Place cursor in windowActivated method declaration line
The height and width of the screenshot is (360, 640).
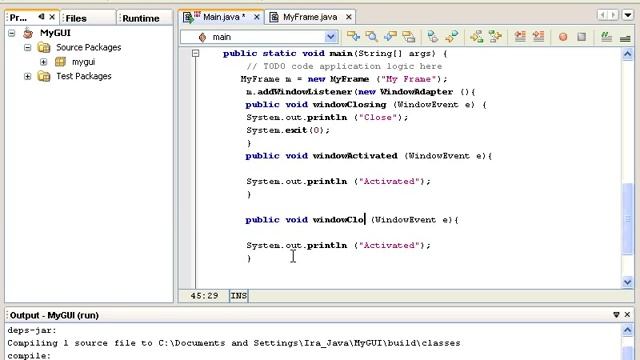click(x=369, y=156)
